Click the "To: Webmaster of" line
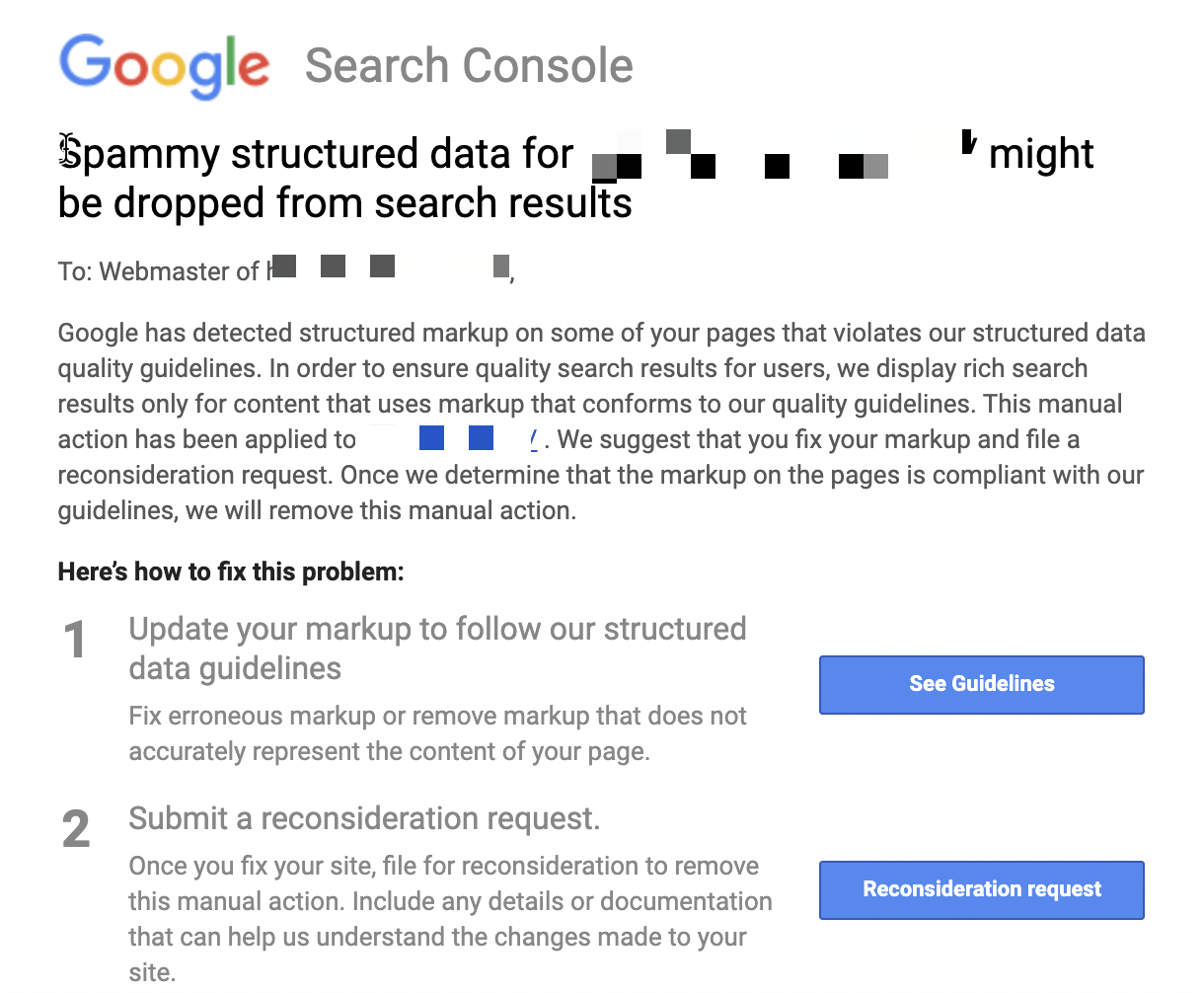This screenshot has width=1204, height=993. pyautogui.click(x=286, y=270)
